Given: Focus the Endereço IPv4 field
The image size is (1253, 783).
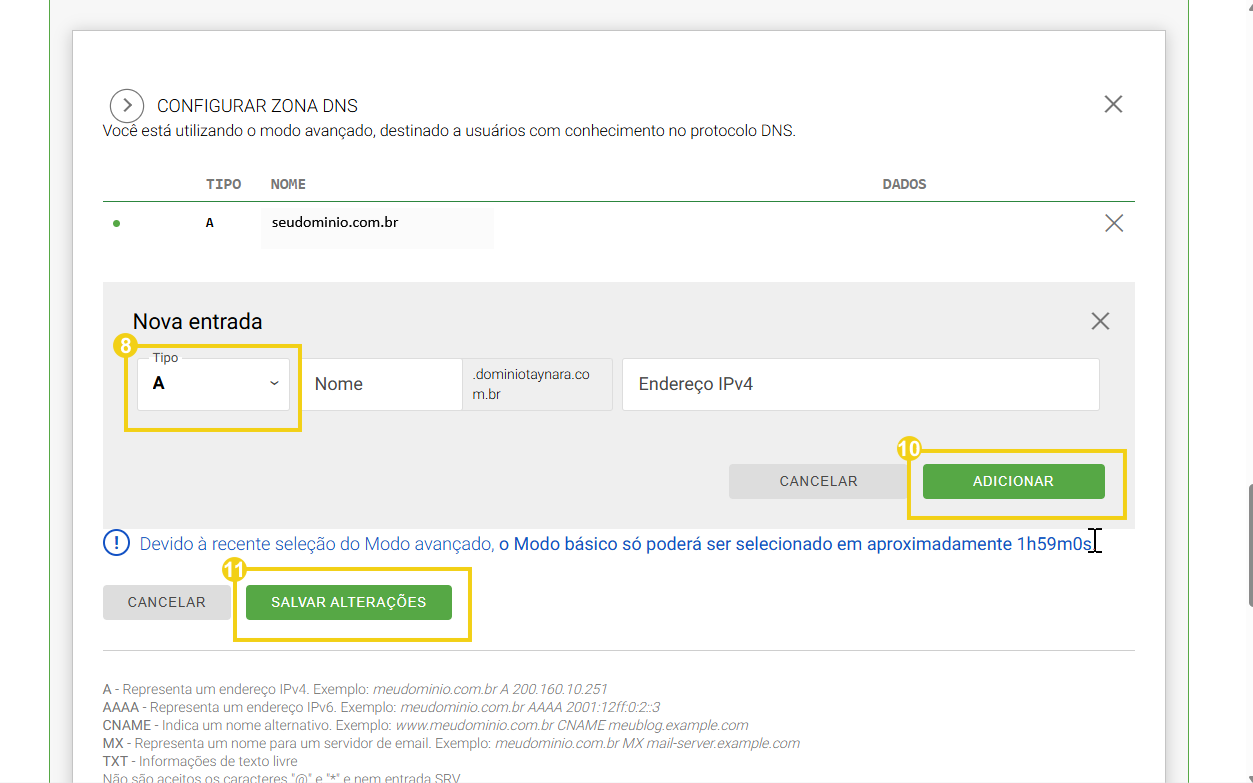Looking at the screenshot, I should (x=860, y=384).
